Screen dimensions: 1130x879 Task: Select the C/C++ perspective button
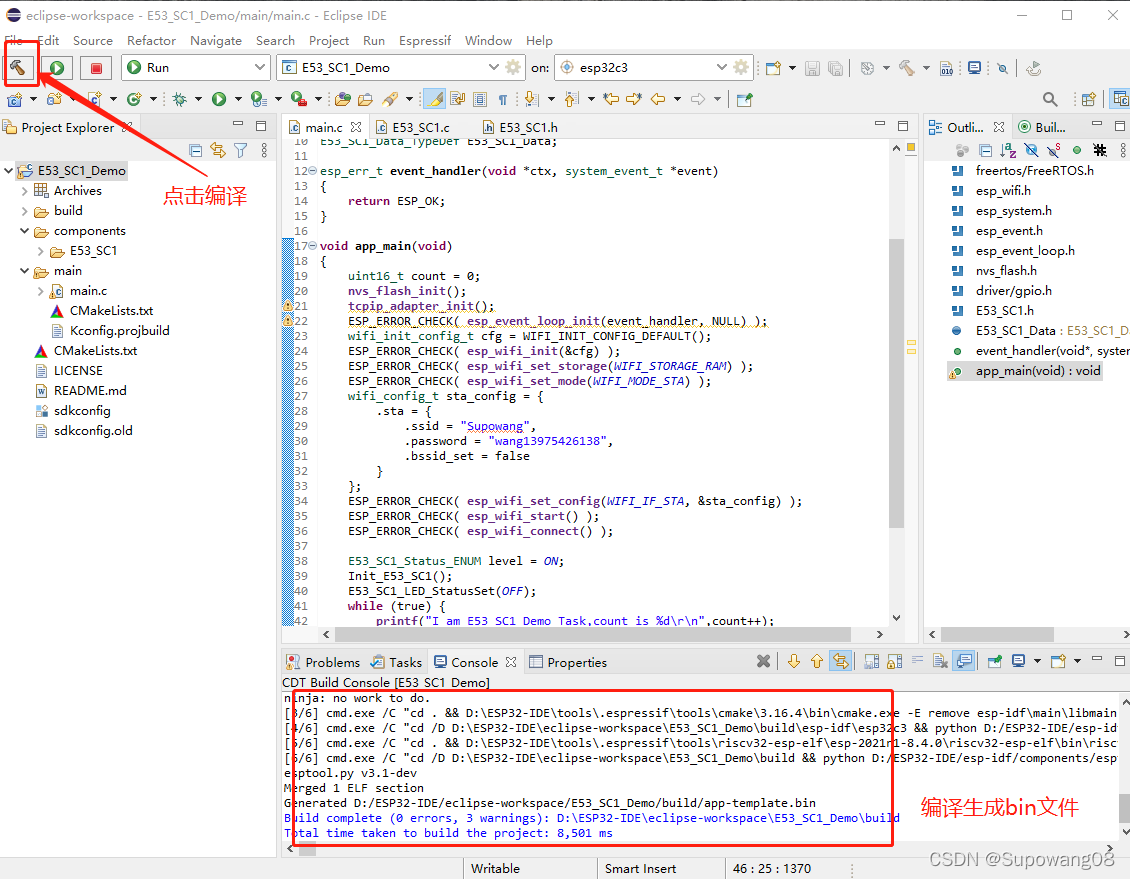1120,99
